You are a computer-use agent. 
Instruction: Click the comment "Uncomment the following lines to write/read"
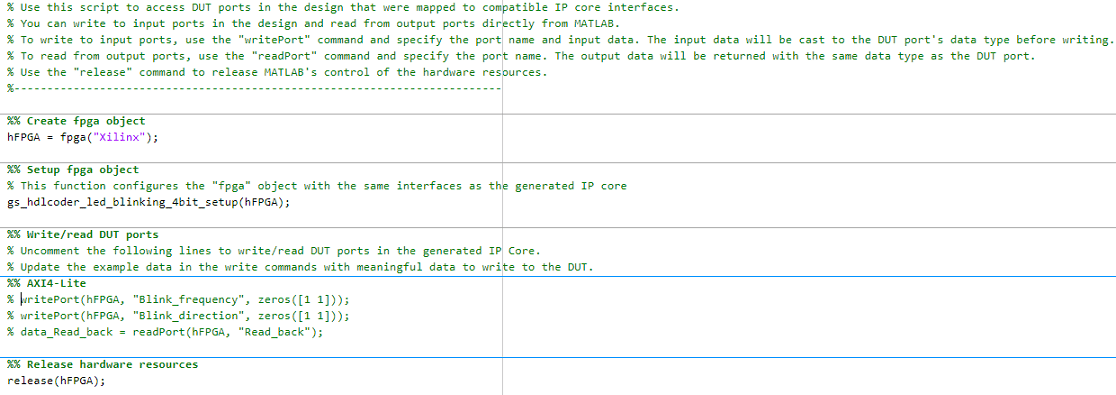(x=274, y=251)
